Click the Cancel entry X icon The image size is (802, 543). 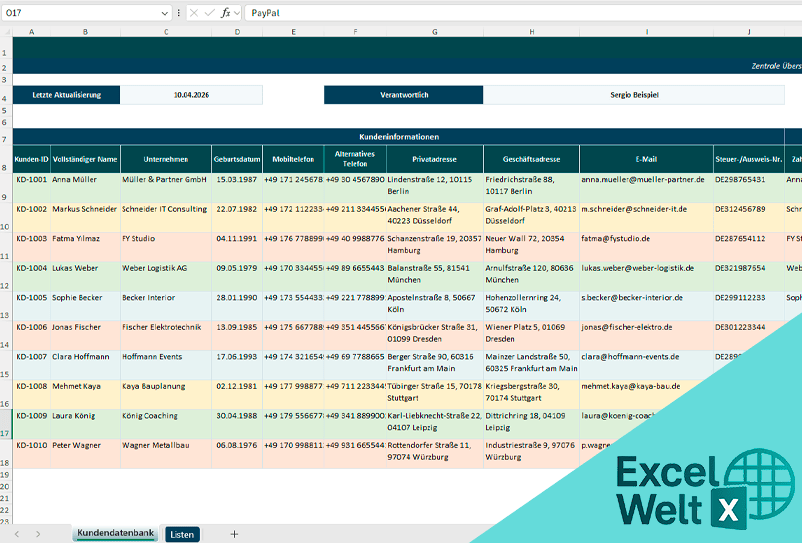click(x=194, y=13)
